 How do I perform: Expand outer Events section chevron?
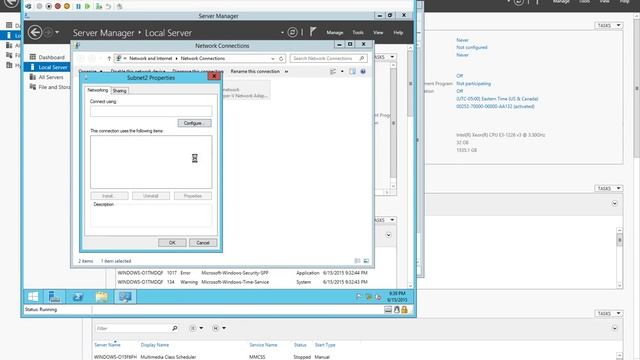pyautogui.click(x=614, y=203)
